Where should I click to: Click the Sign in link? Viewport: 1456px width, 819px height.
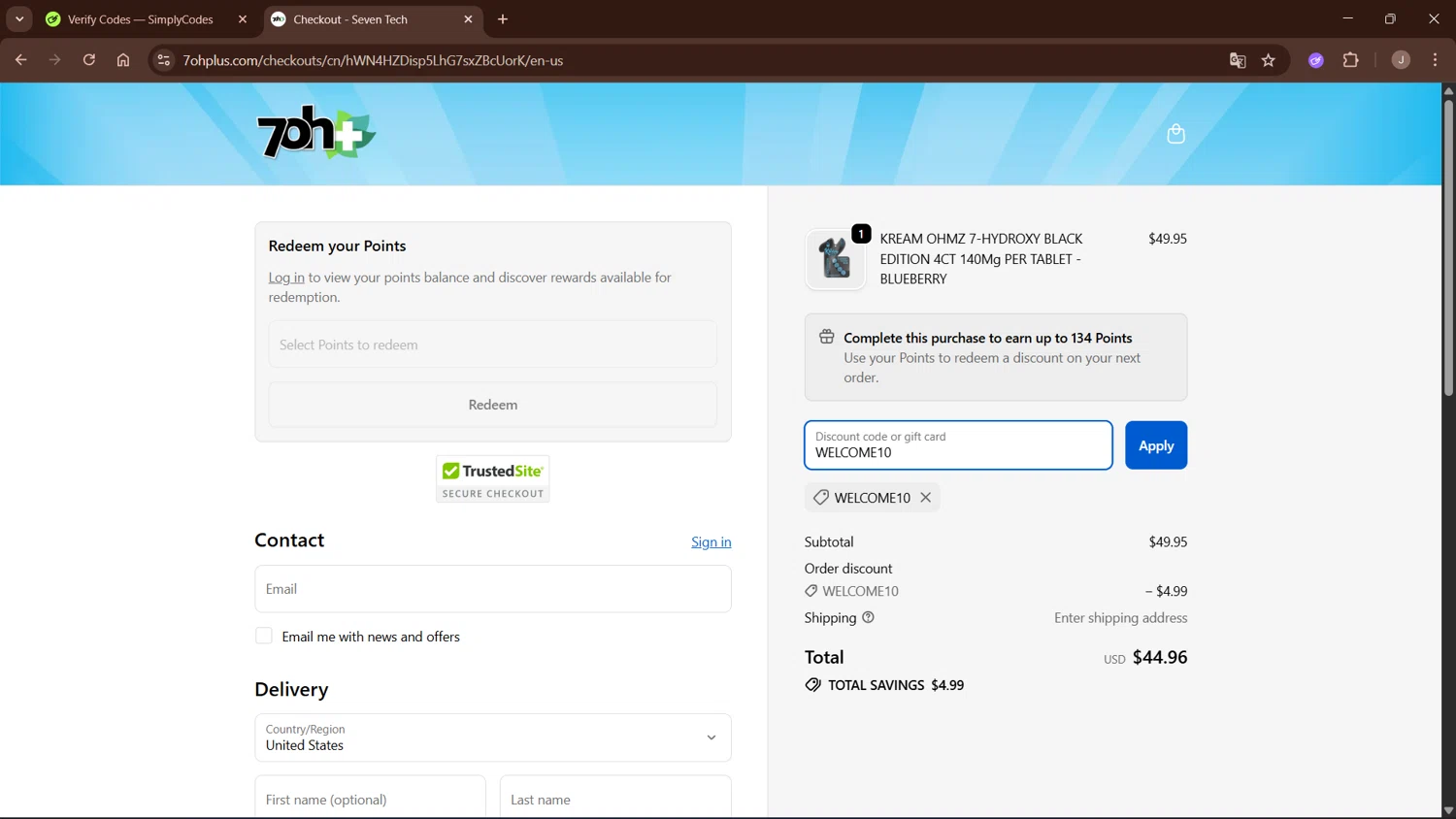711,542
